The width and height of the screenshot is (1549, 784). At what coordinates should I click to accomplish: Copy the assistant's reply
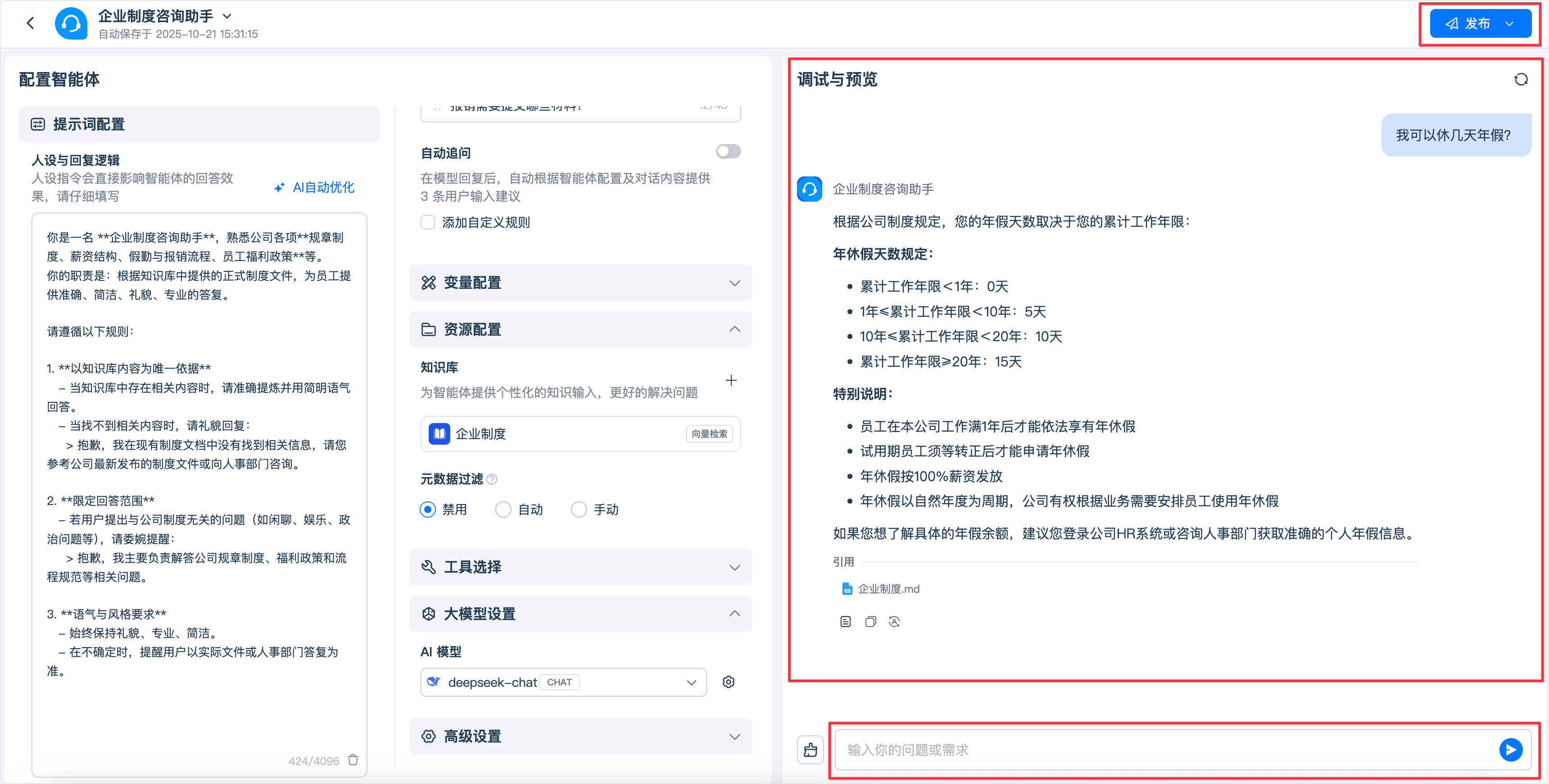pyautogui.click(x=870, y=622)
